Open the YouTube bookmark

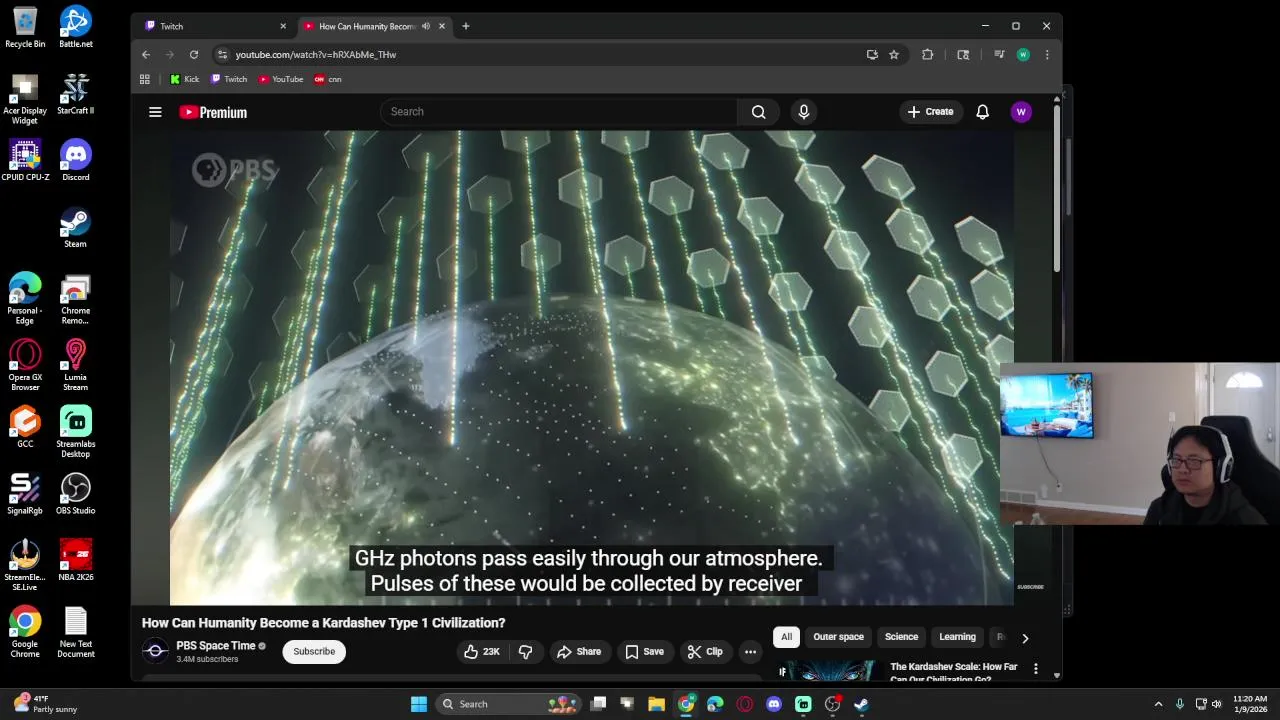tap(281, 79)
